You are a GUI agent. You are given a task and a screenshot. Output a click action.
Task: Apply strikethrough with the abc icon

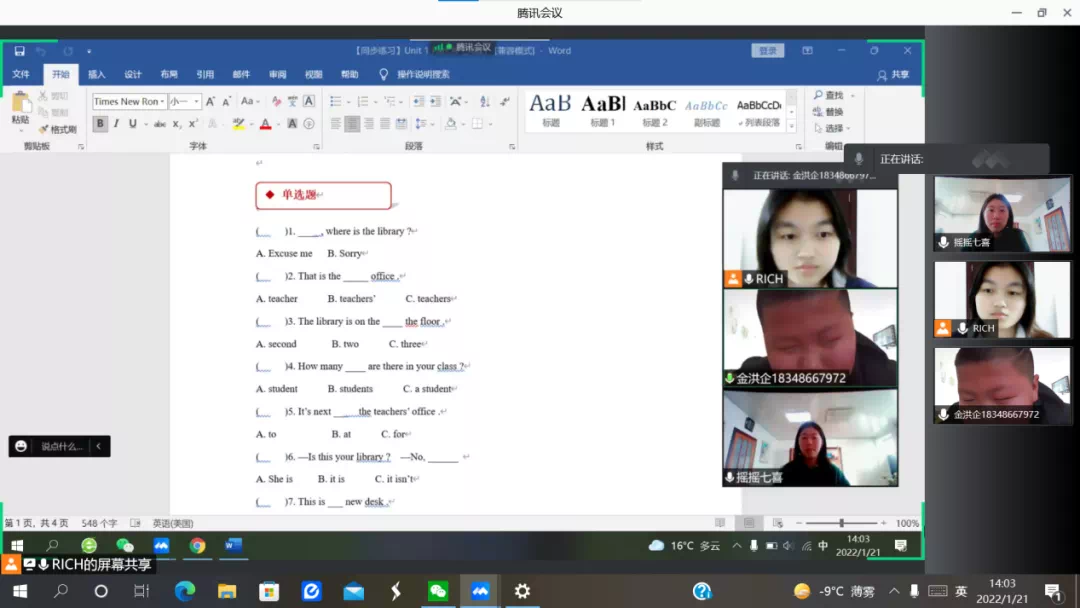[x=159, y=124]
